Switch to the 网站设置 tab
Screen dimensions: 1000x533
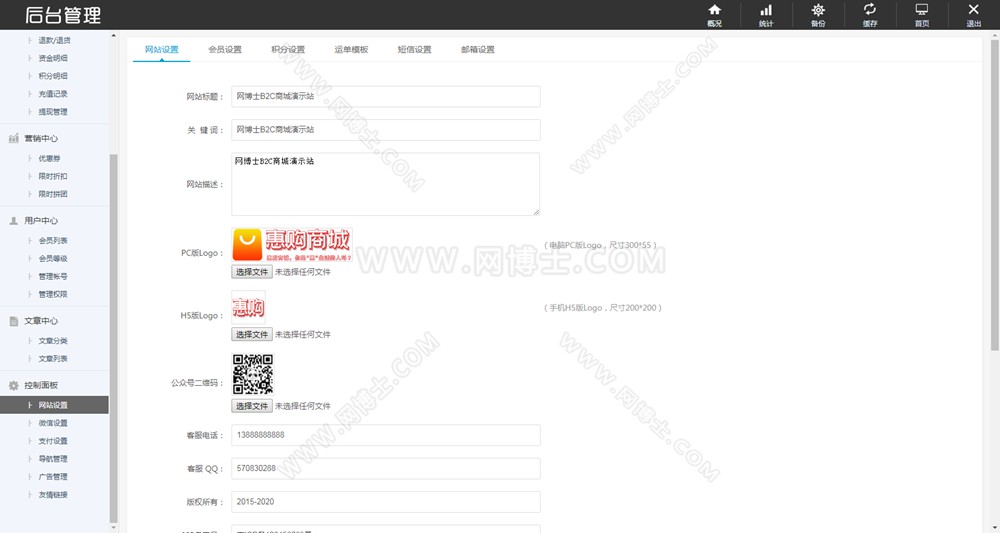161,50
